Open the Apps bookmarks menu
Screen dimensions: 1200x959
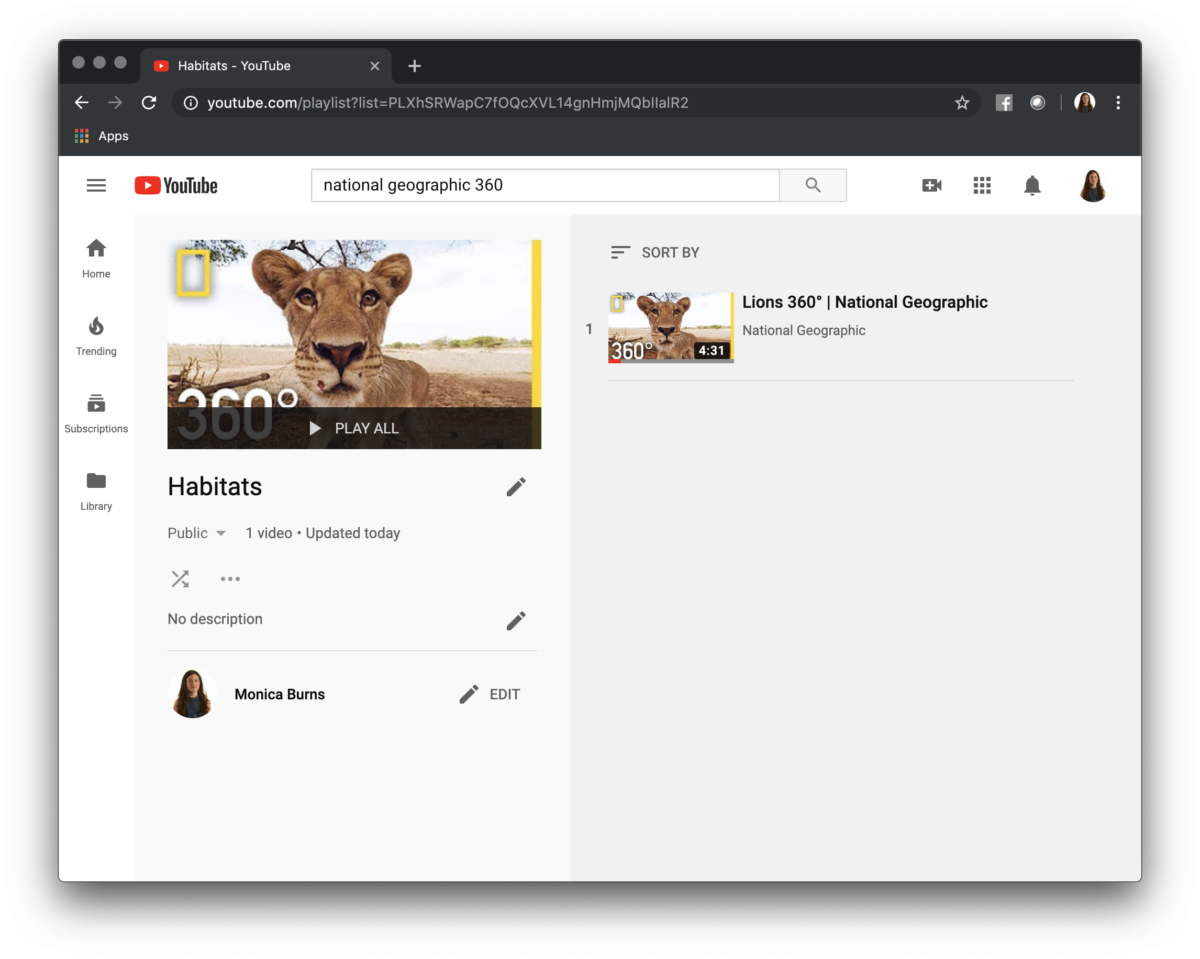coord(101,135)
